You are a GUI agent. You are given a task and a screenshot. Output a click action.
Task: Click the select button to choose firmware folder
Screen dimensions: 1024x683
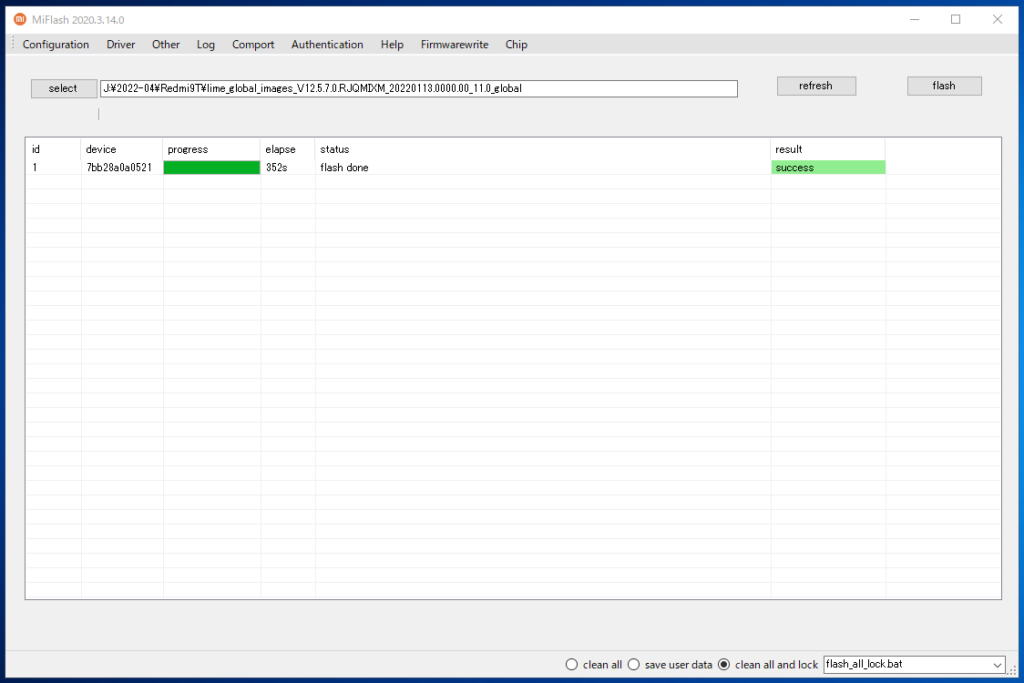click(x=63, y=88)
